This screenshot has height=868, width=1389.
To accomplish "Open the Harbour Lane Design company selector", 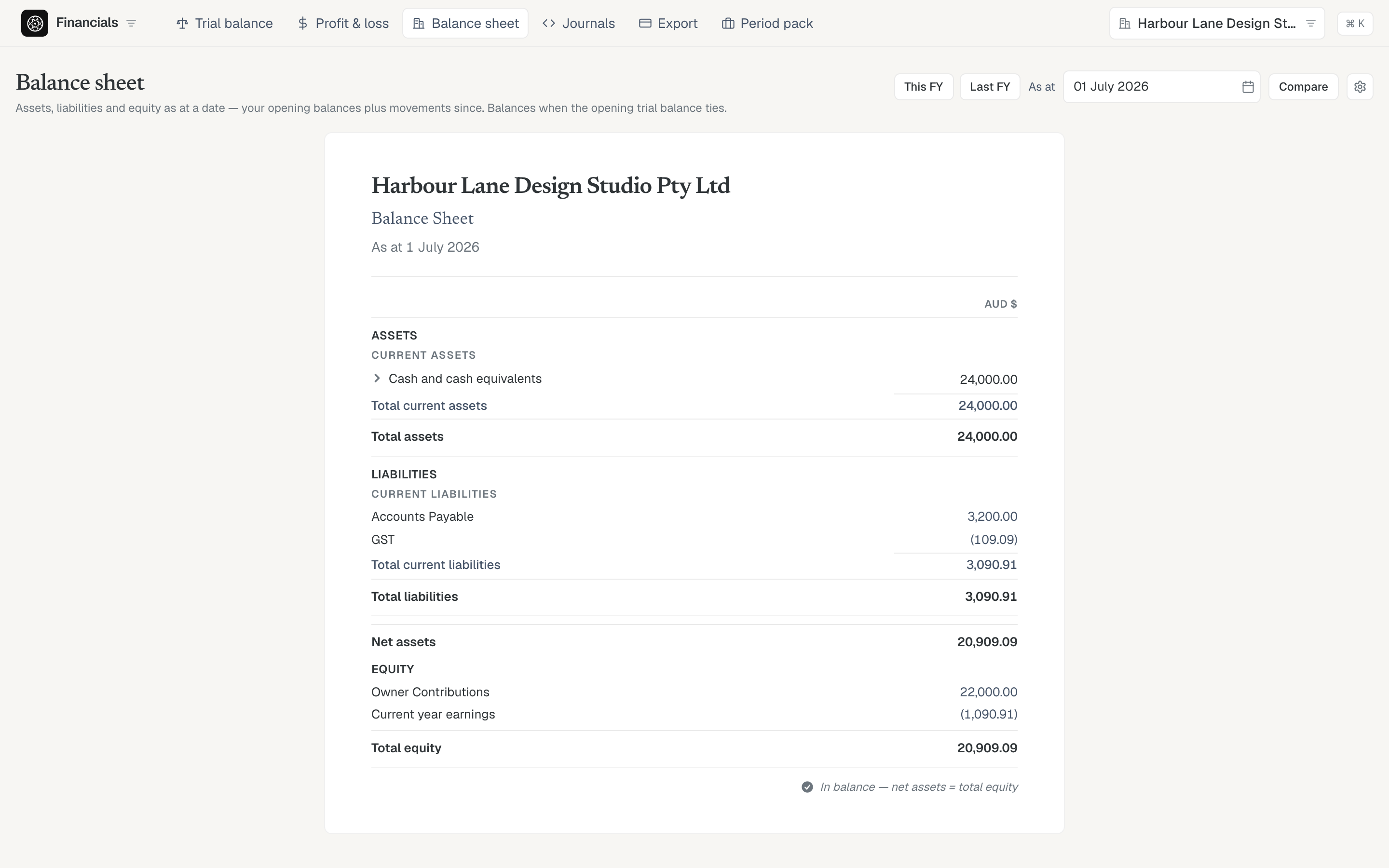I will (x=1217, y=24).
